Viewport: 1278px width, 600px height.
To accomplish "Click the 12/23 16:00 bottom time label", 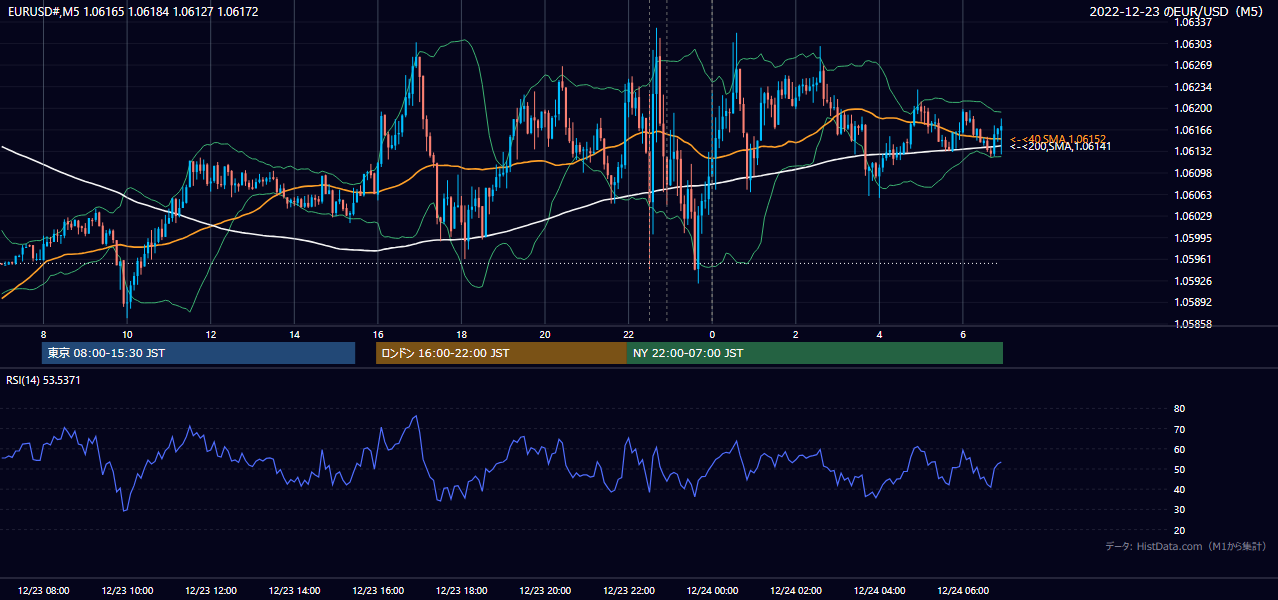I will click(x=378, y=591).
